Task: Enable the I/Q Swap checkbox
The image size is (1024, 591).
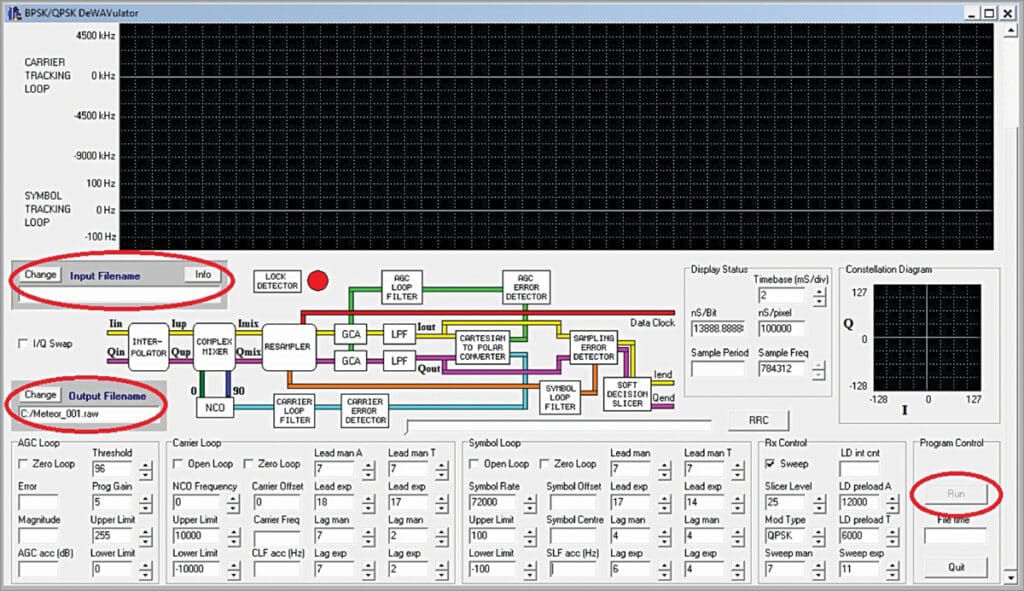Action: [24, 344]
